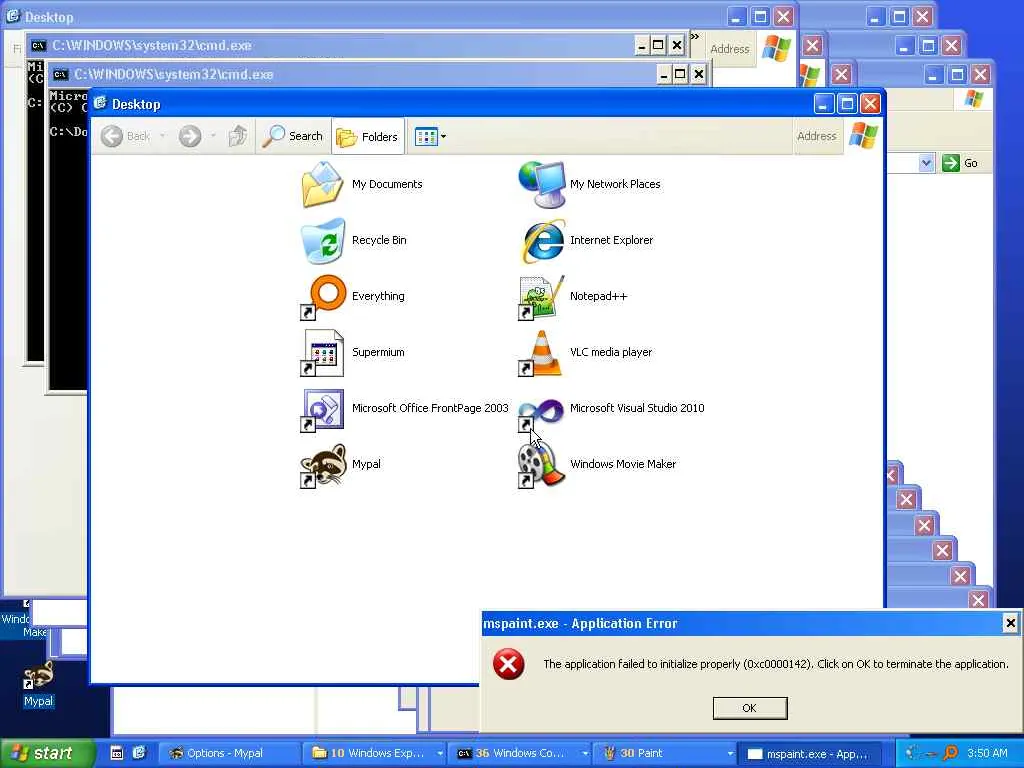Viewport: 1024px width, 768px height.
Task: Expand the Back history dropdown arrow
Action: (163, 136)
